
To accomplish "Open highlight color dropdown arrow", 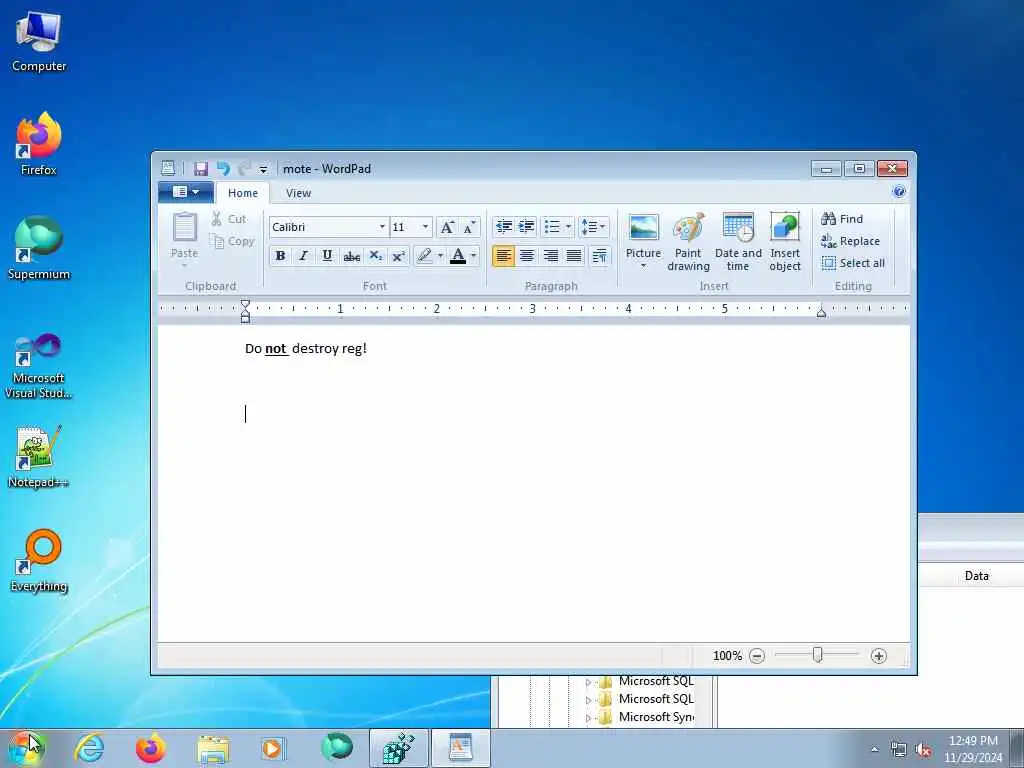I will pos(441,255).
